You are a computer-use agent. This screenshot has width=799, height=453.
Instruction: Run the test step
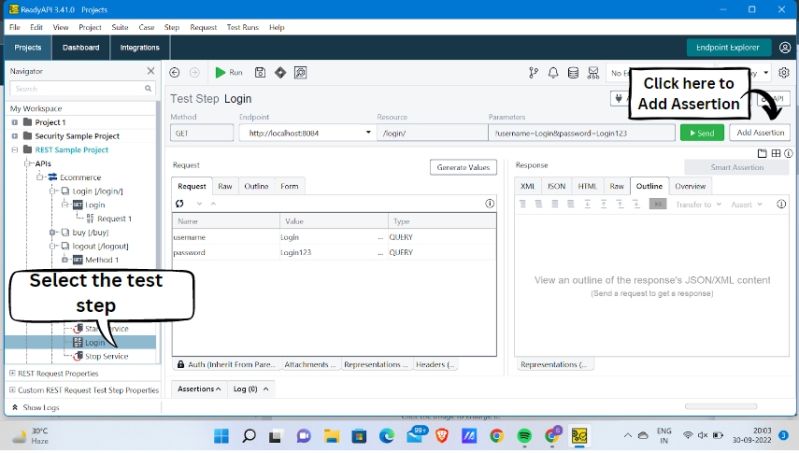tap(228, 73)
